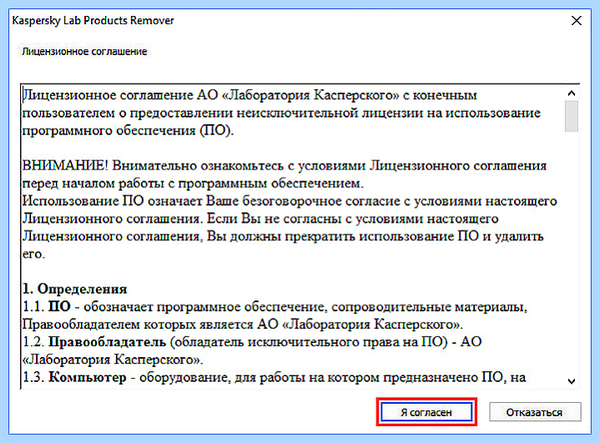Click the "ВНИМАНИЕ!" warning line
This screenshot has width=600, height=443.
click(x=284, y=166)
